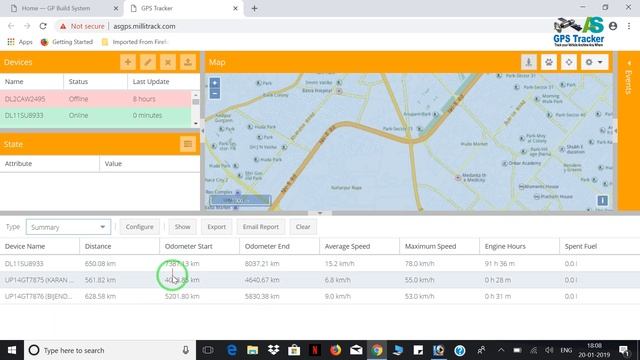The height and width of the screenshot is (360, 640).
Task: Open the Imported From Firefox bookmark folder
Action: 135,42
